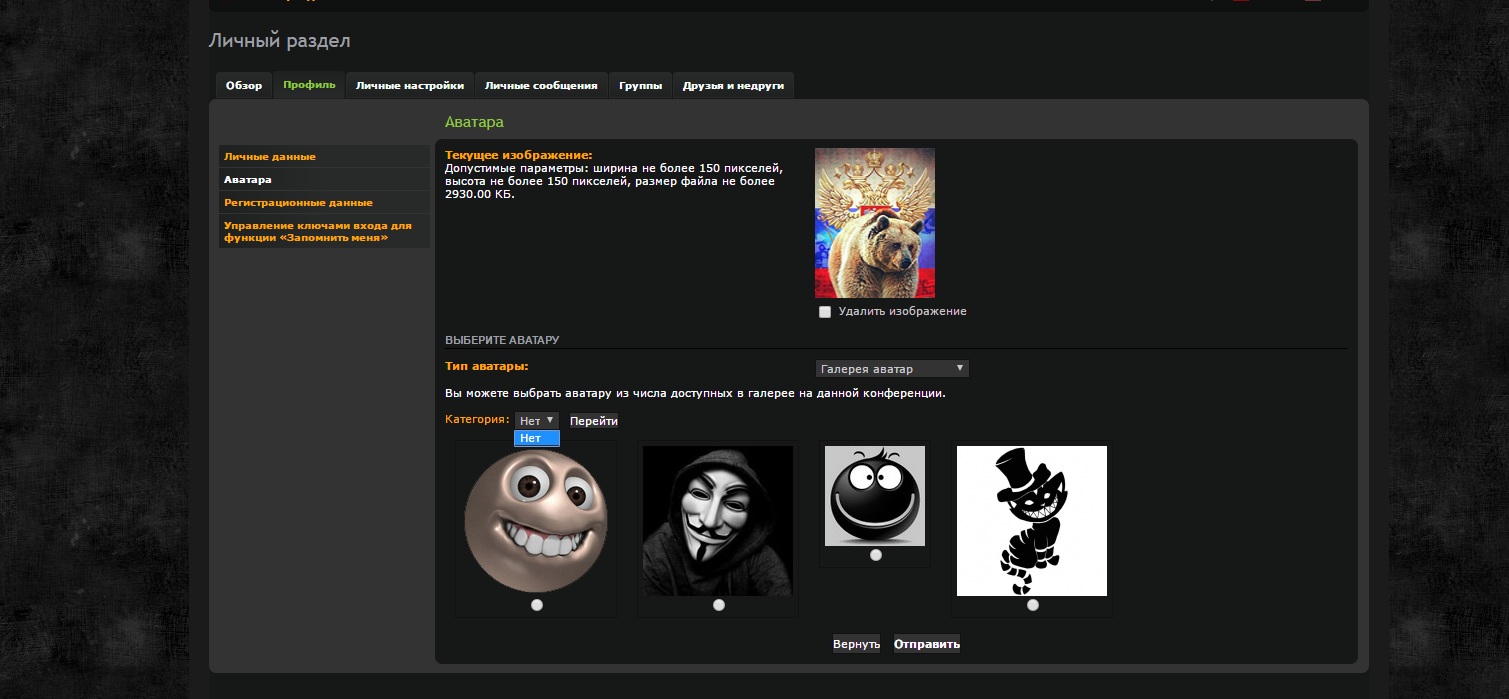This screenshot has height=699, width=1509.
Task: Expand the 'Категория' dropdown
Action: [536, 421]
